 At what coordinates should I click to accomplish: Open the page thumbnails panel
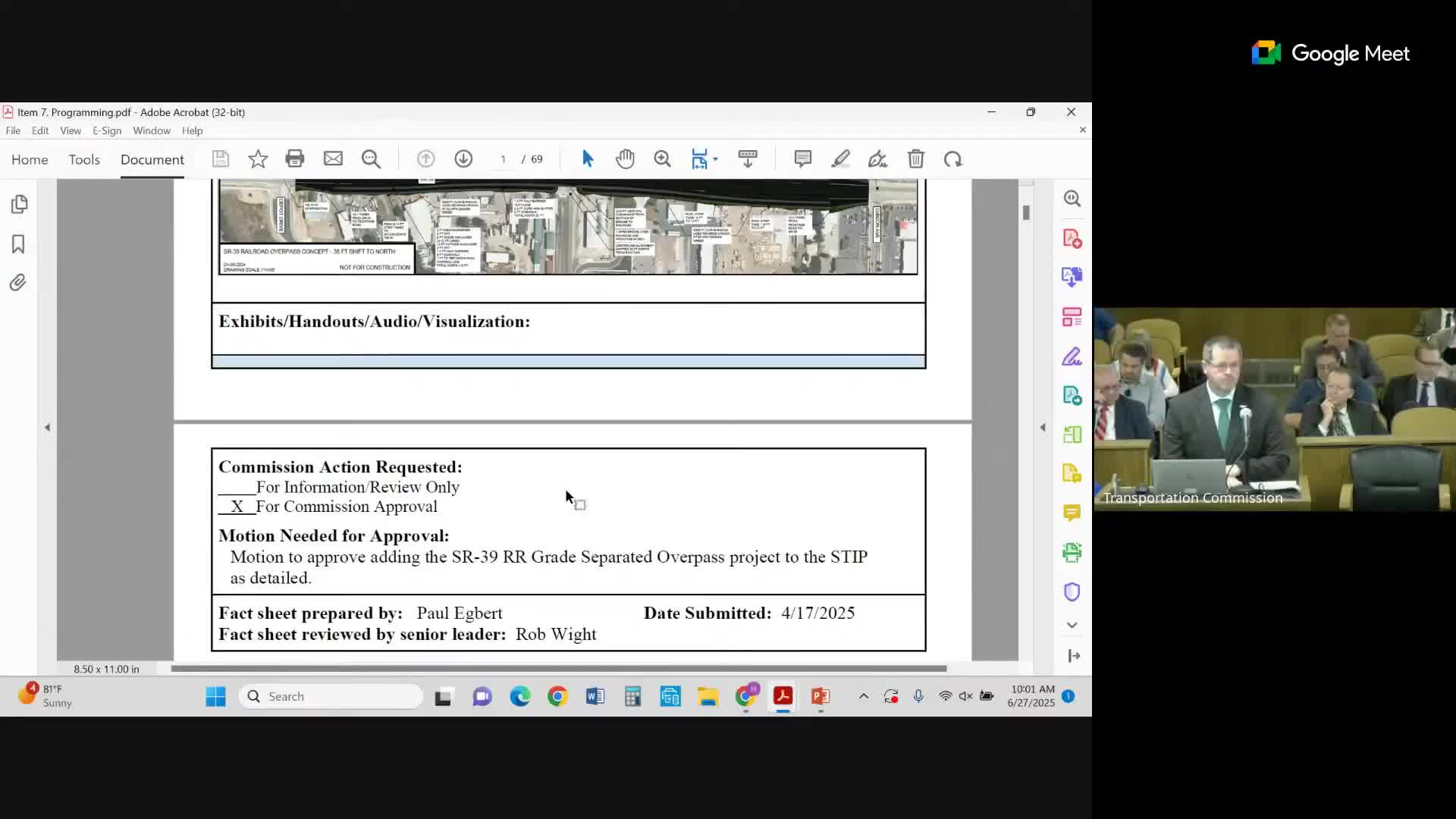tap(19, 204)
